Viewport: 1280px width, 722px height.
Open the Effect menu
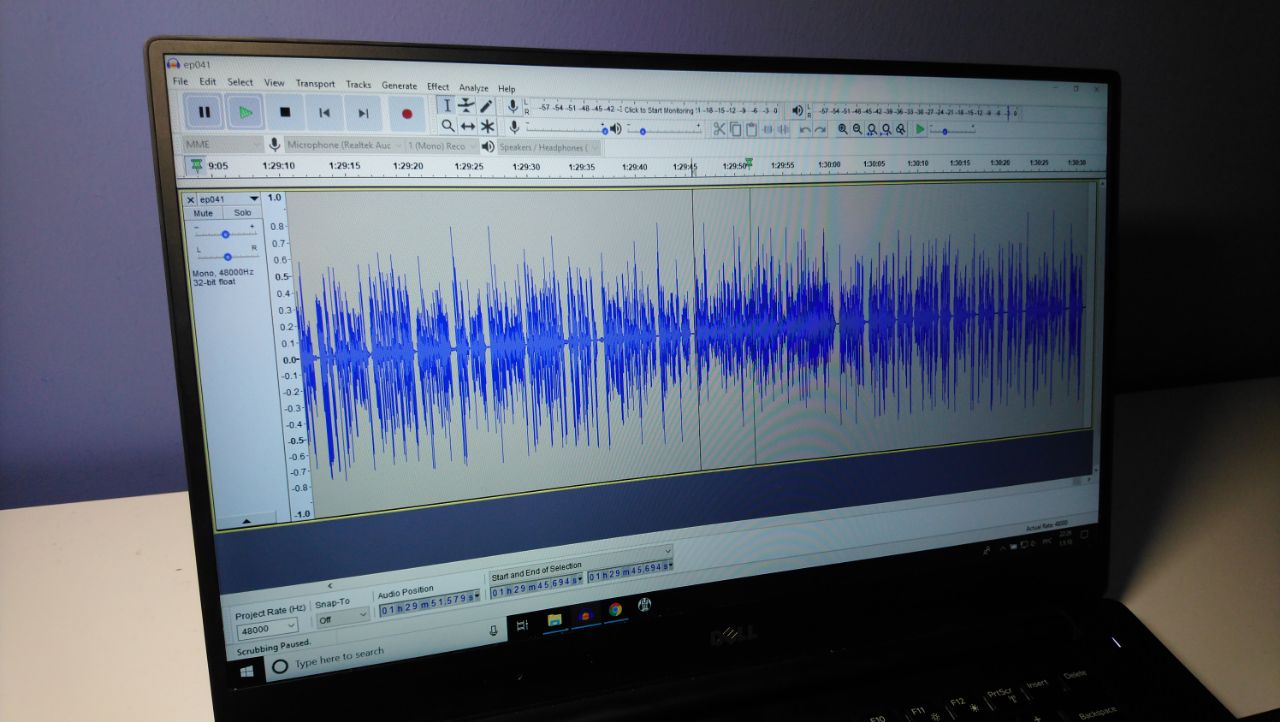[438, 87]
